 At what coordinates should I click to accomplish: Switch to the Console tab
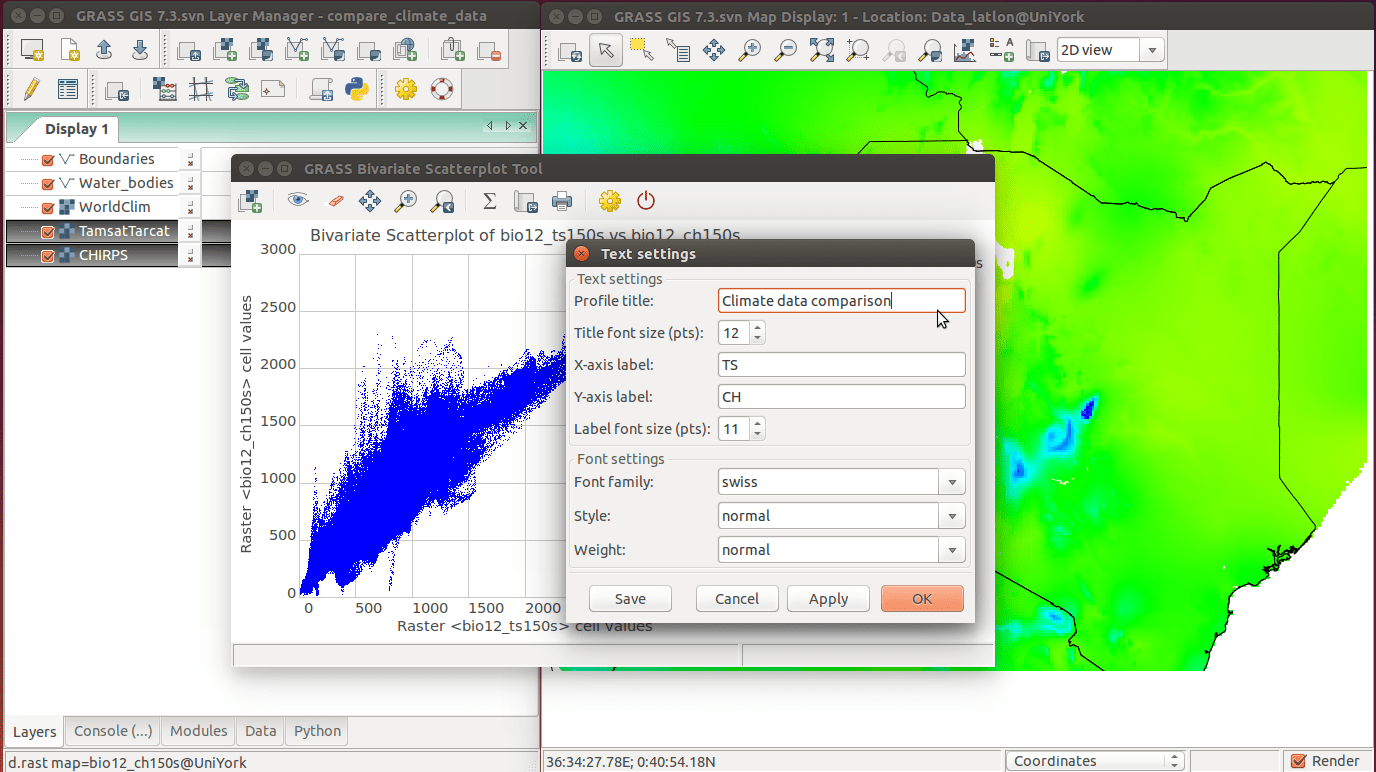(111, 731)
